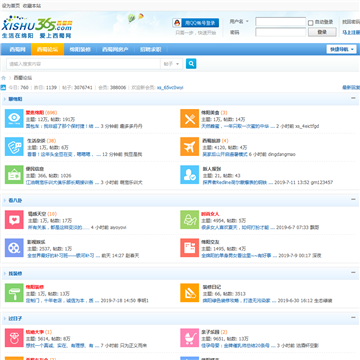360x360 pixels.
Task: Click the home icon in the breadcrumb
Action: (4, 78)
